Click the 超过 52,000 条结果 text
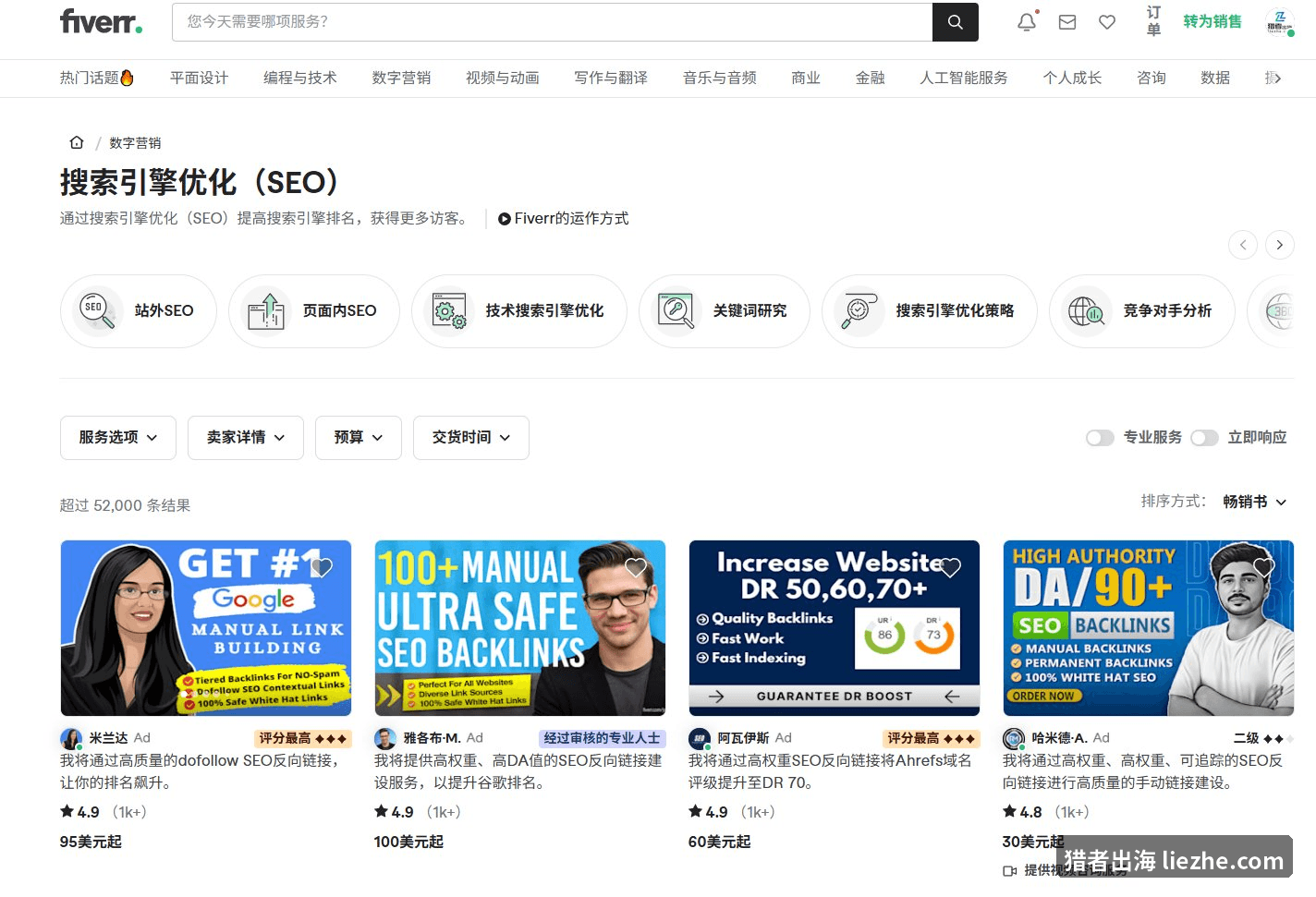Viewport: 1316px width, 897px height. [125, 505]
